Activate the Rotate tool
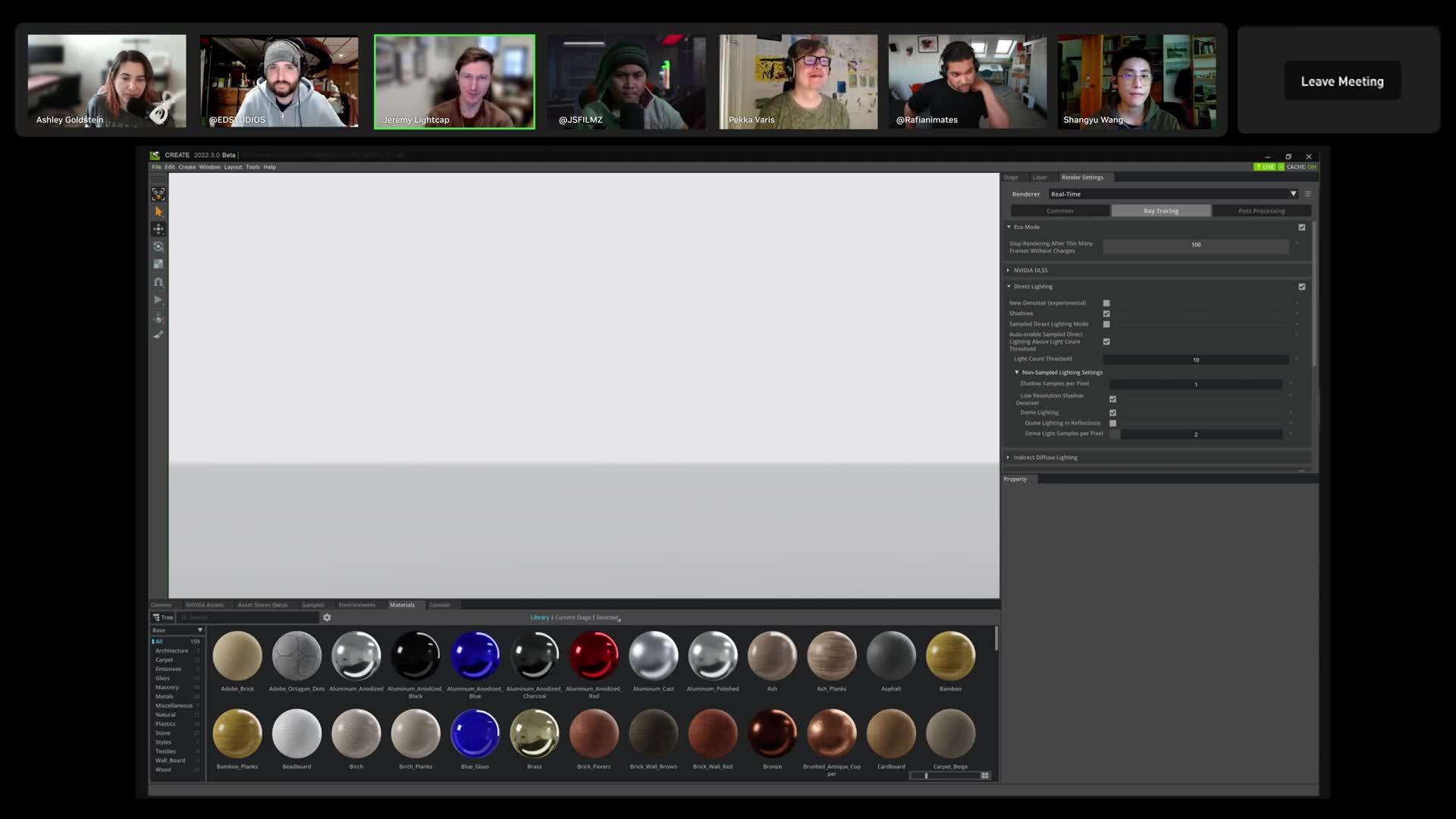The height and width of the screenshot is (819, 1456). coord(158,246)
